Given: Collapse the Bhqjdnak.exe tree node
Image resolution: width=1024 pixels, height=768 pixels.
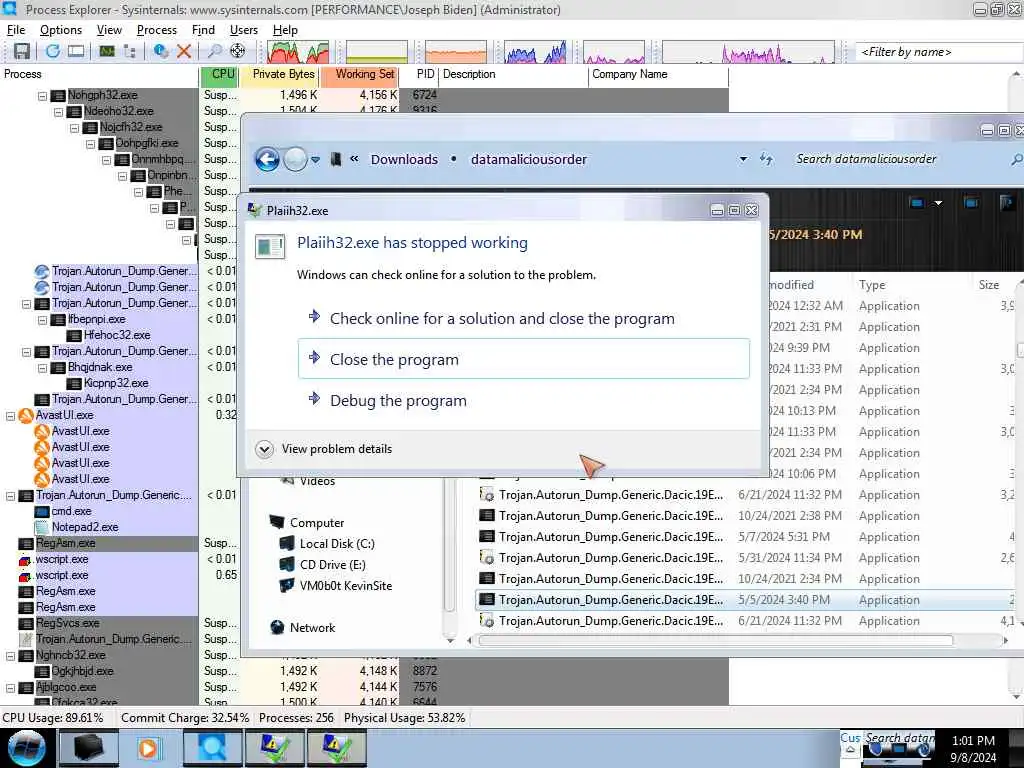Looking at the screenshot, I should (x=42, y=368).
